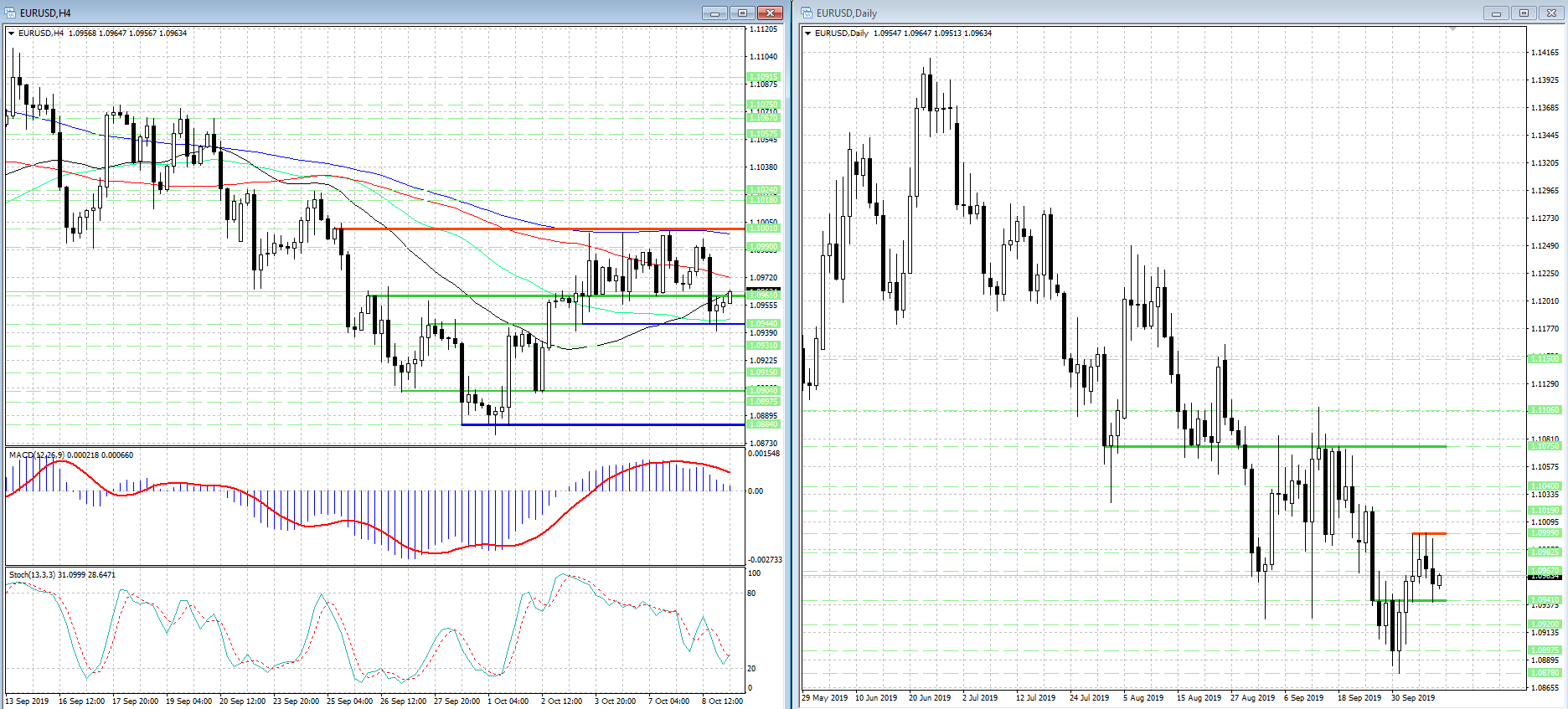Viewport: 1568px width, 709px height.
Task: Minimize the EURUSD,Daily chart window
Action: (1496, 13)
